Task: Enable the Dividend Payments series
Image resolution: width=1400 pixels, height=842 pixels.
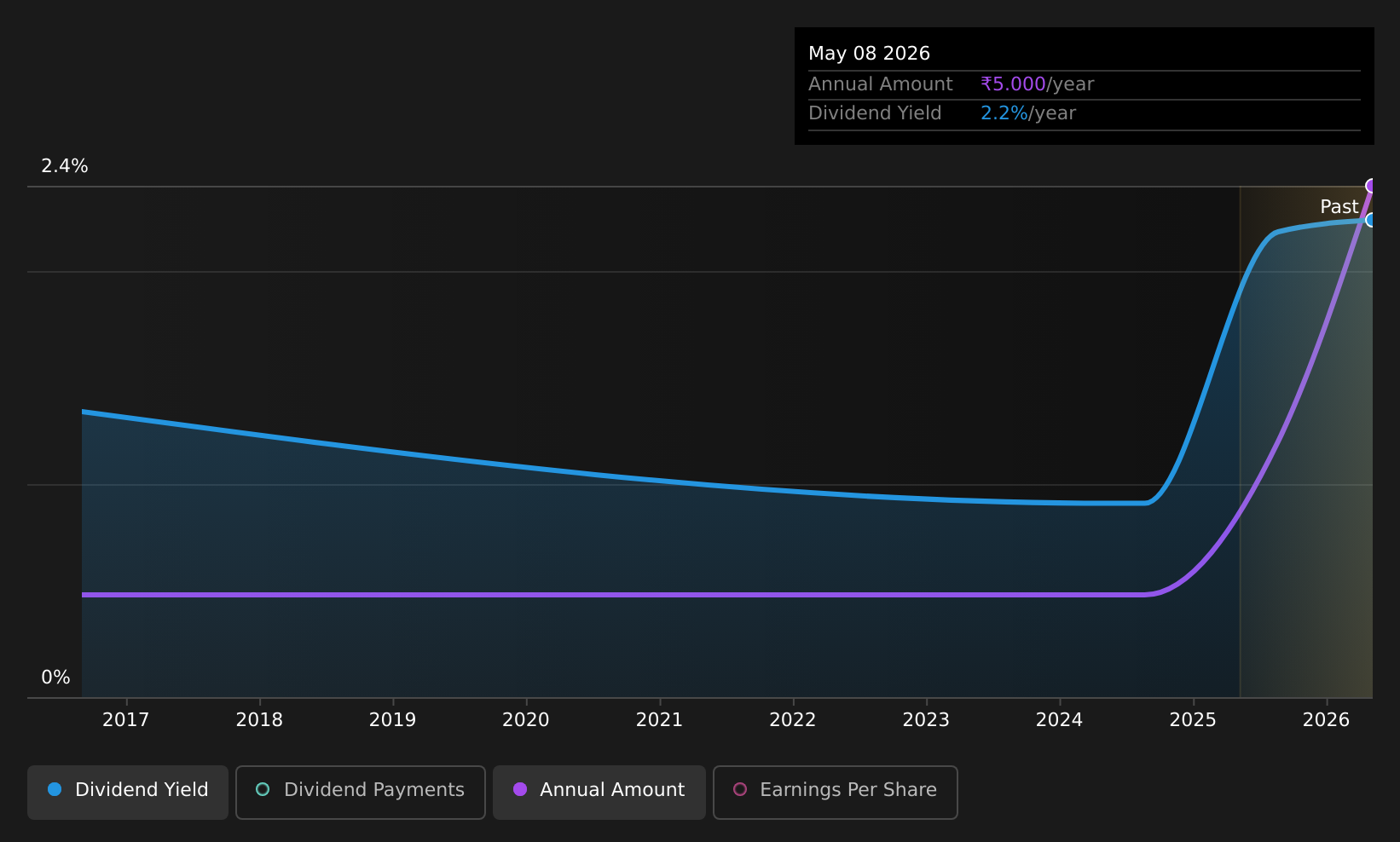Action: point(360,792)
